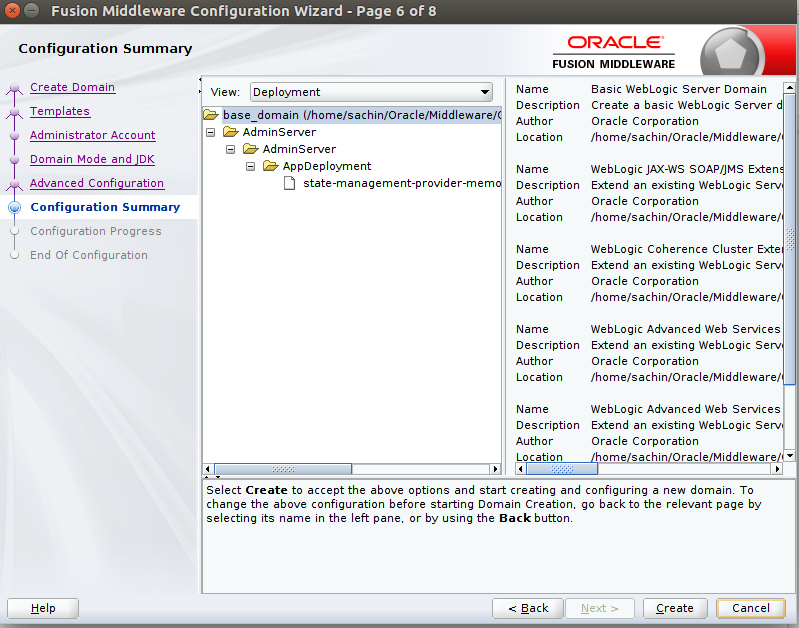Click the Administrator Account step marker icon
This screenshot has height=628, width=799.
pyautogui.click(x=15, y=136)
